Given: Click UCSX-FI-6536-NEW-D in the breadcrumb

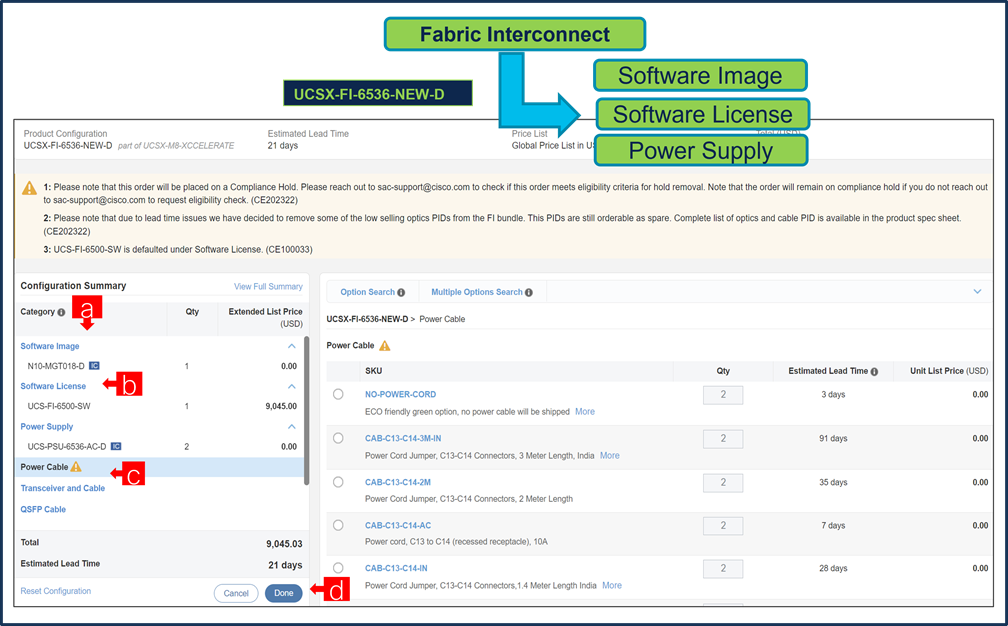Looking at the screenshot, I should point(367,319).
